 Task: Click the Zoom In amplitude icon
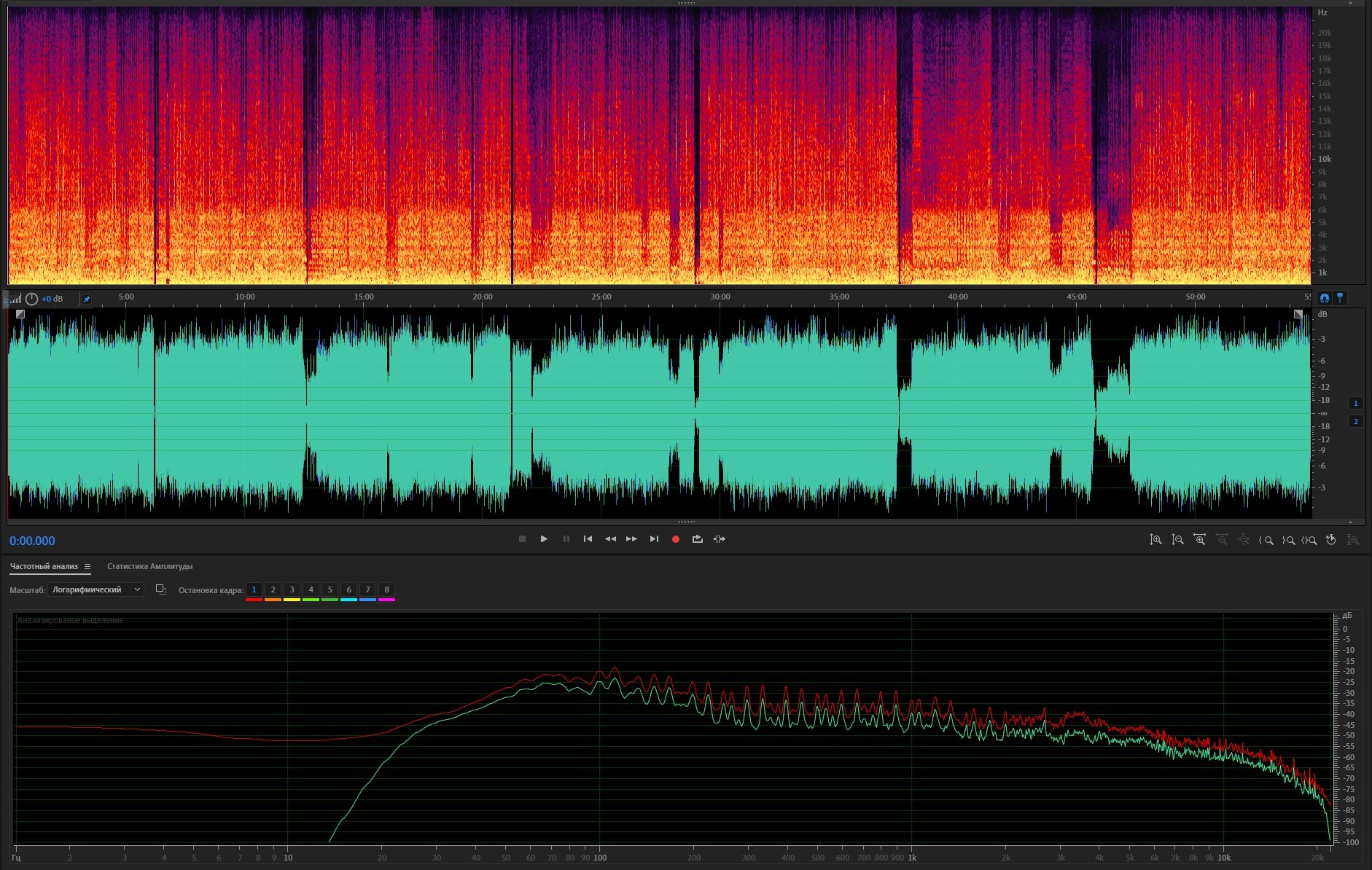(x=1155, y=540)
